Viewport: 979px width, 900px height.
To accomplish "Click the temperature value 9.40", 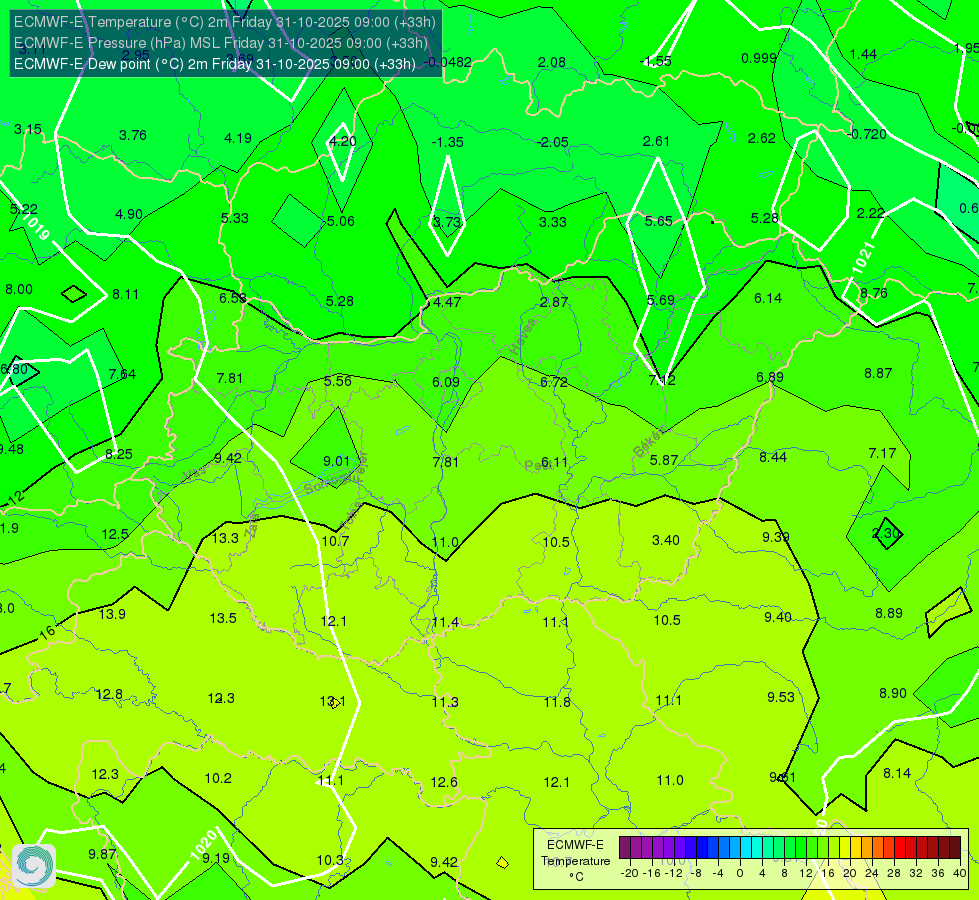I will [778, 618].
